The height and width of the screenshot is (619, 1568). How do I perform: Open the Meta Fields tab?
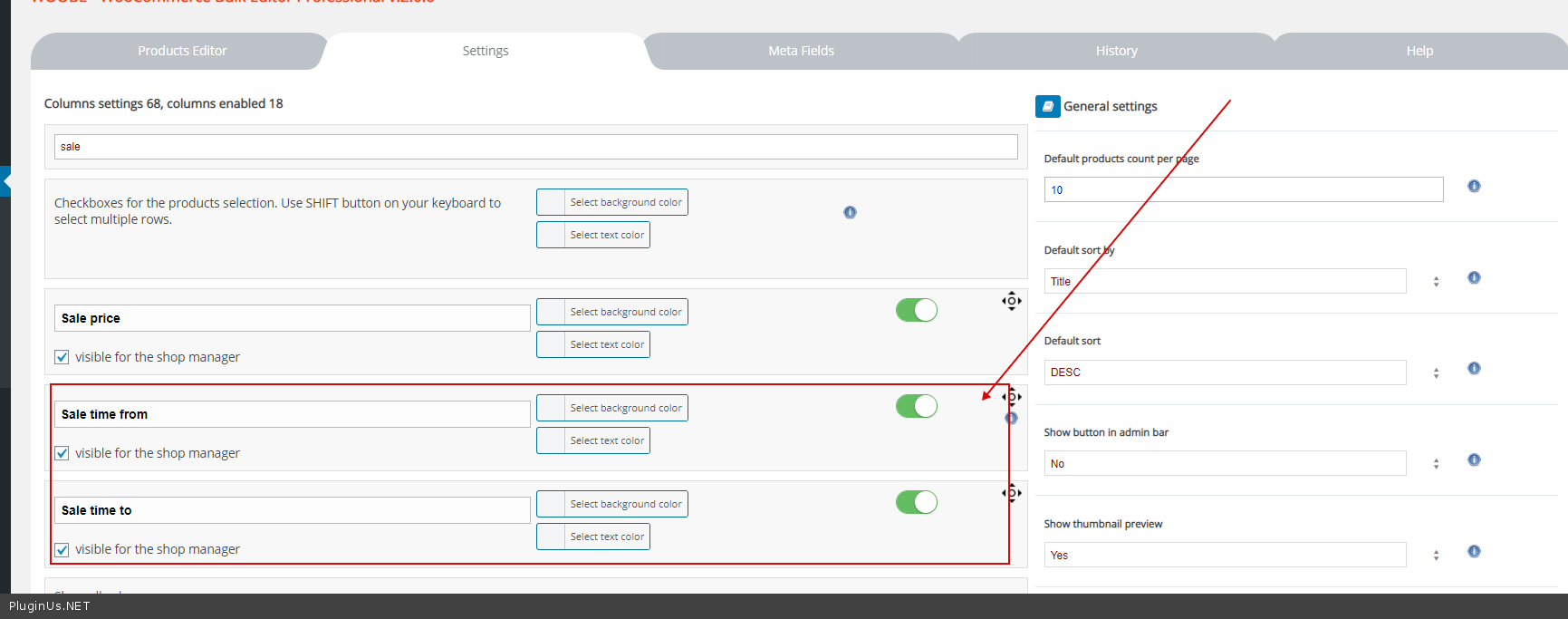801,51
